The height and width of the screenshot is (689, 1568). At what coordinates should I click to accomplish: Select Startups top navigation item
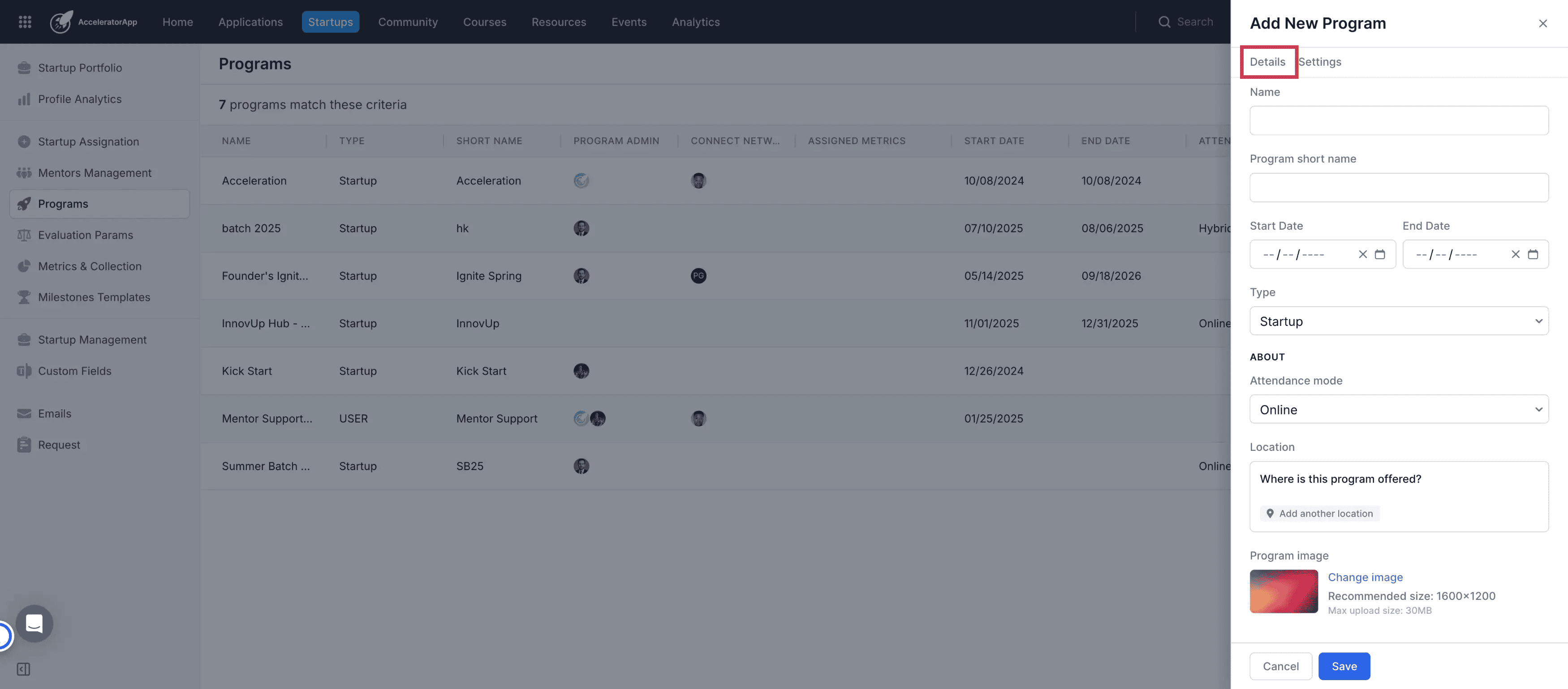coord(330,22)
